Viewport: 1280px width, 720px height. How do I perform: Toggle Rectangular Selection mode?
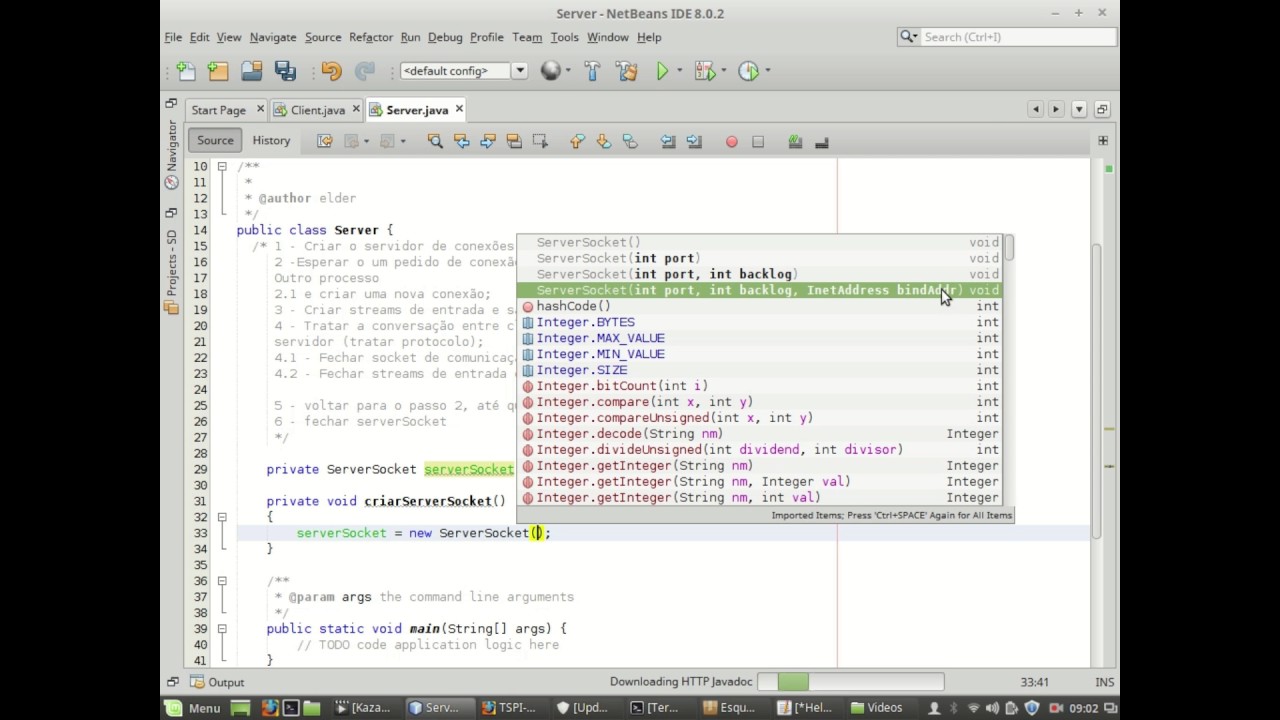[540, 142]
